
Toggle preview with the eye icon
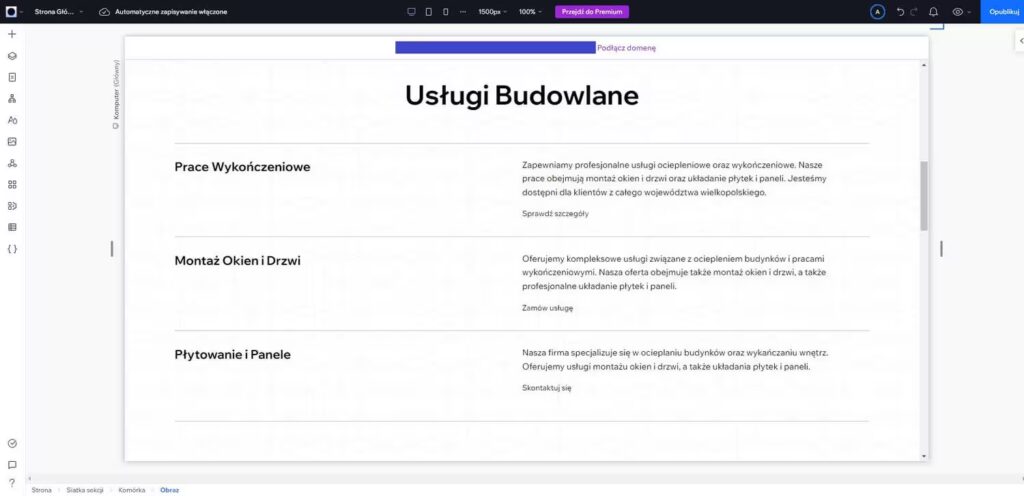coord(958,12)
